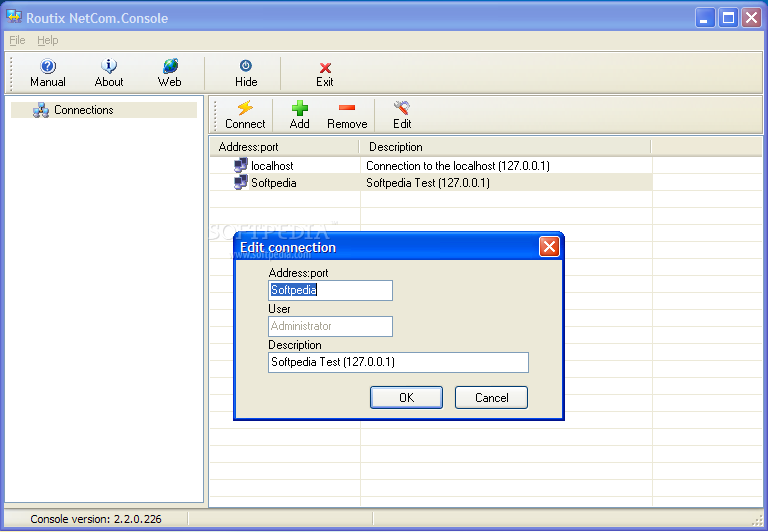Image resolution: width=768 pixels, height=532 pixels.
Task: Click the Cancel button
Action: click(491, 397)
